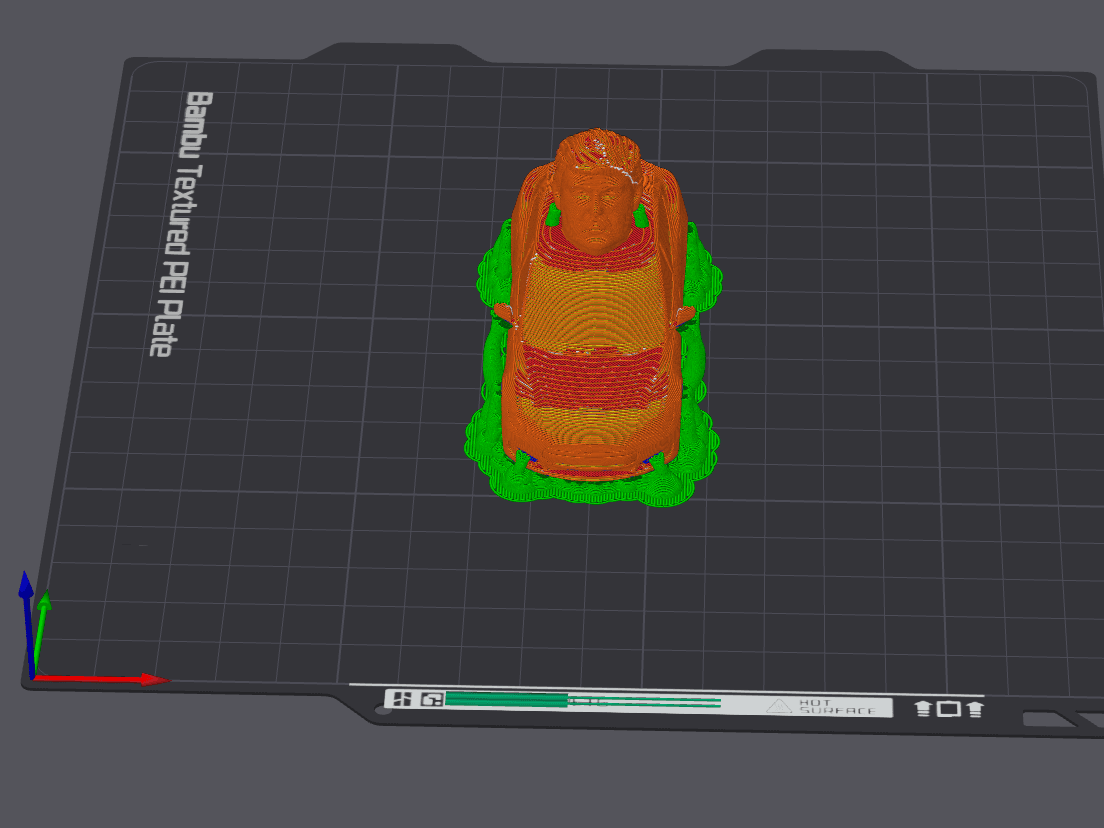Click the car's left side mirror
The image size is (1104, 828).
(504, 312)
